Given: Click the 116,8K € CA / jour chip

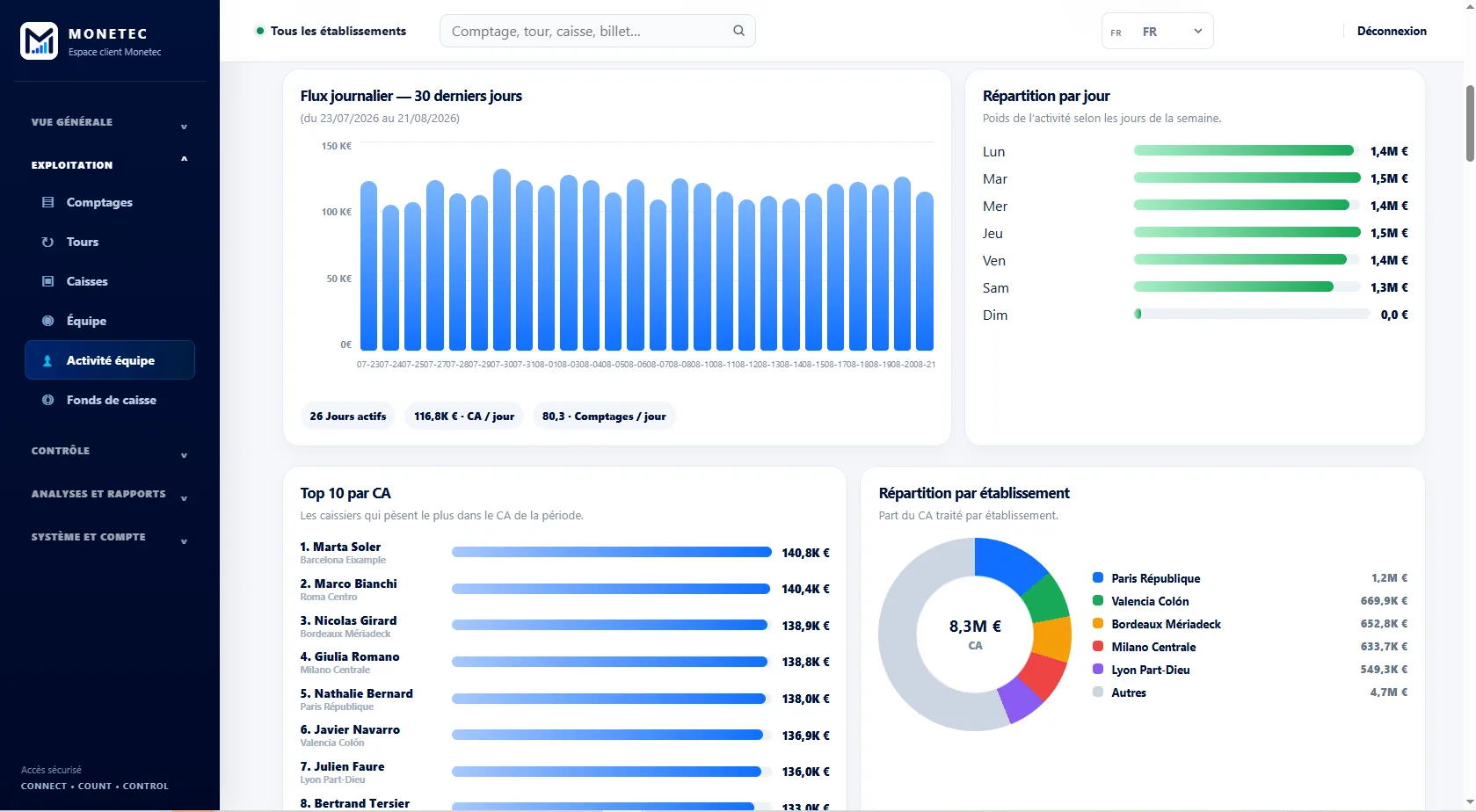Looking at the screenshot, I should pyautogui.click(x=464, y=417).
